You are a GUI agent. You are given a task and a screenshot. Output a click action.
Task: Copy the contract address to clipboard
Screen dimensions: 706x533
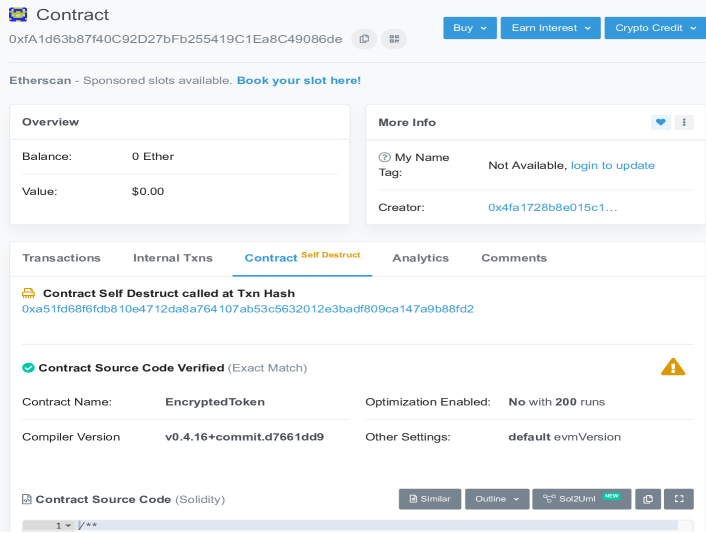tap(365, 39)
